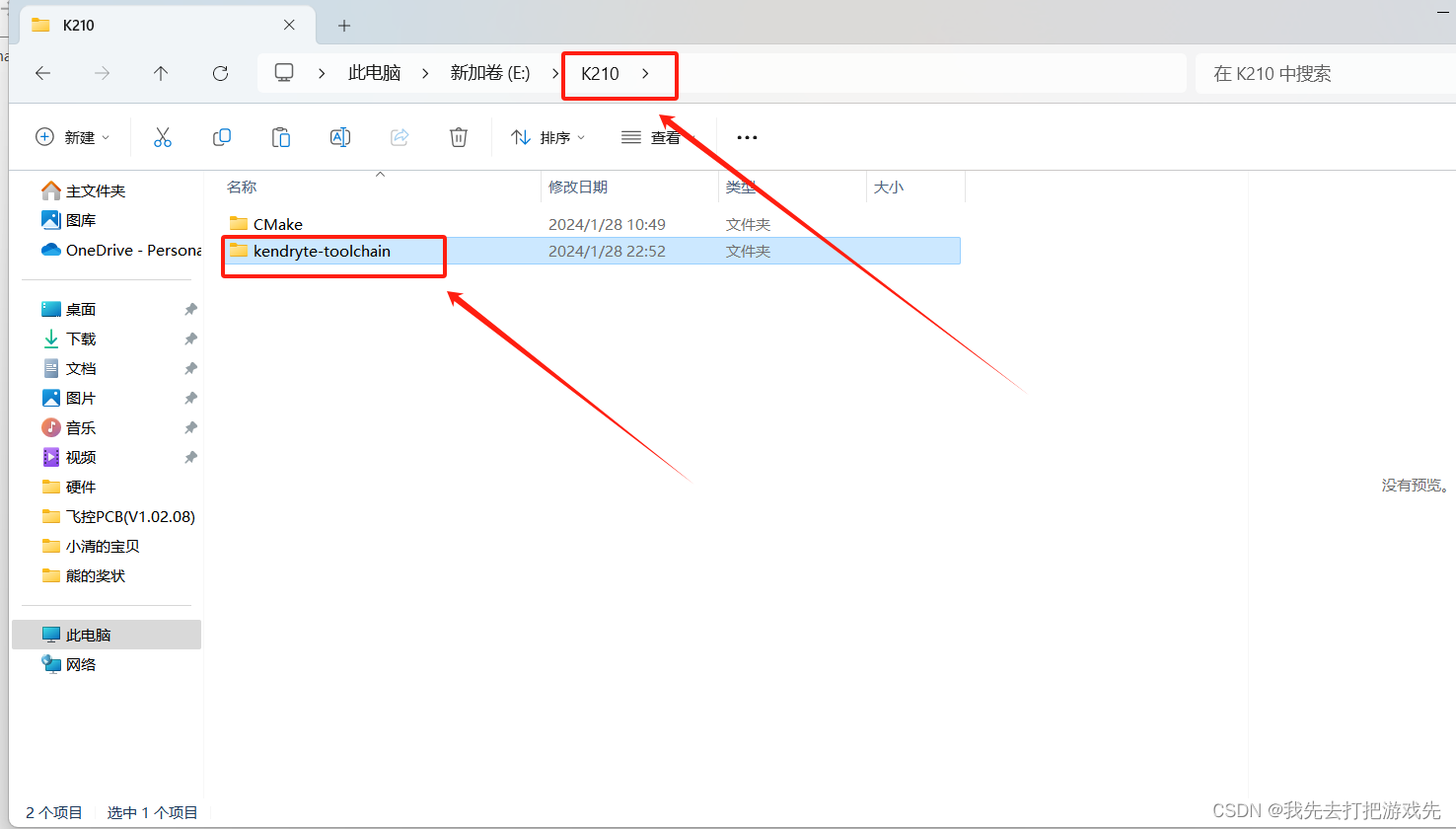Expand chevron after computer icon in address bar
This screenshot has width=1456, height=829.
(323, 73)
